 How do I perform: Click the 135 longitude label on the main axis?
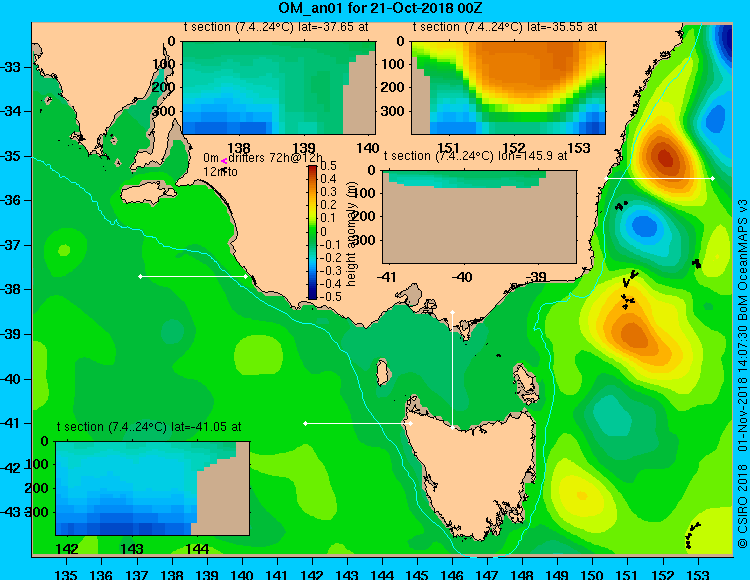(66, 574)
